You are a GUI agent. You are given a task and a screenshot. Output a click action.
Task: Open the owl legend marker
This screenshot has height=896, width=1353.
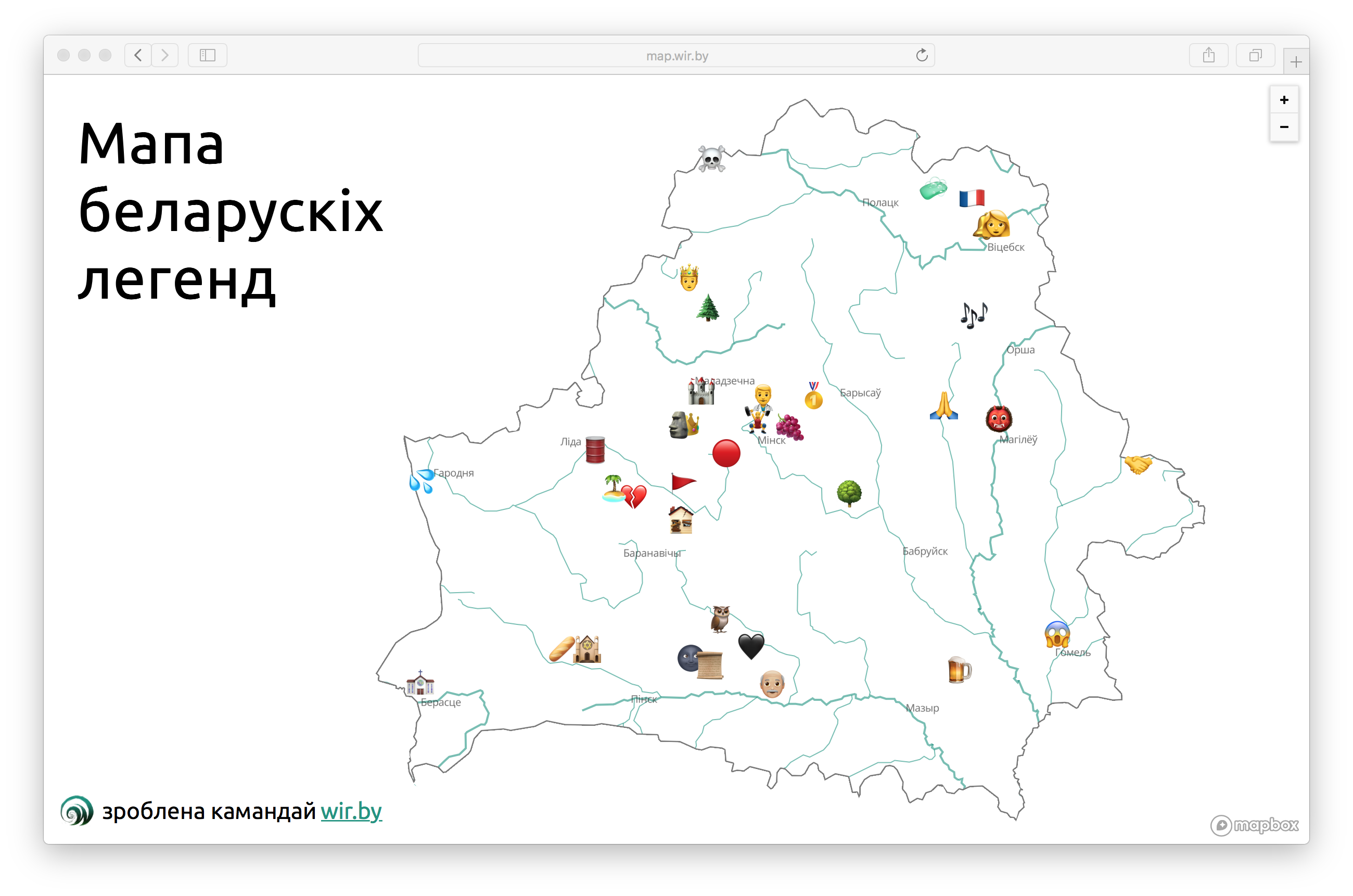[721, 618]
